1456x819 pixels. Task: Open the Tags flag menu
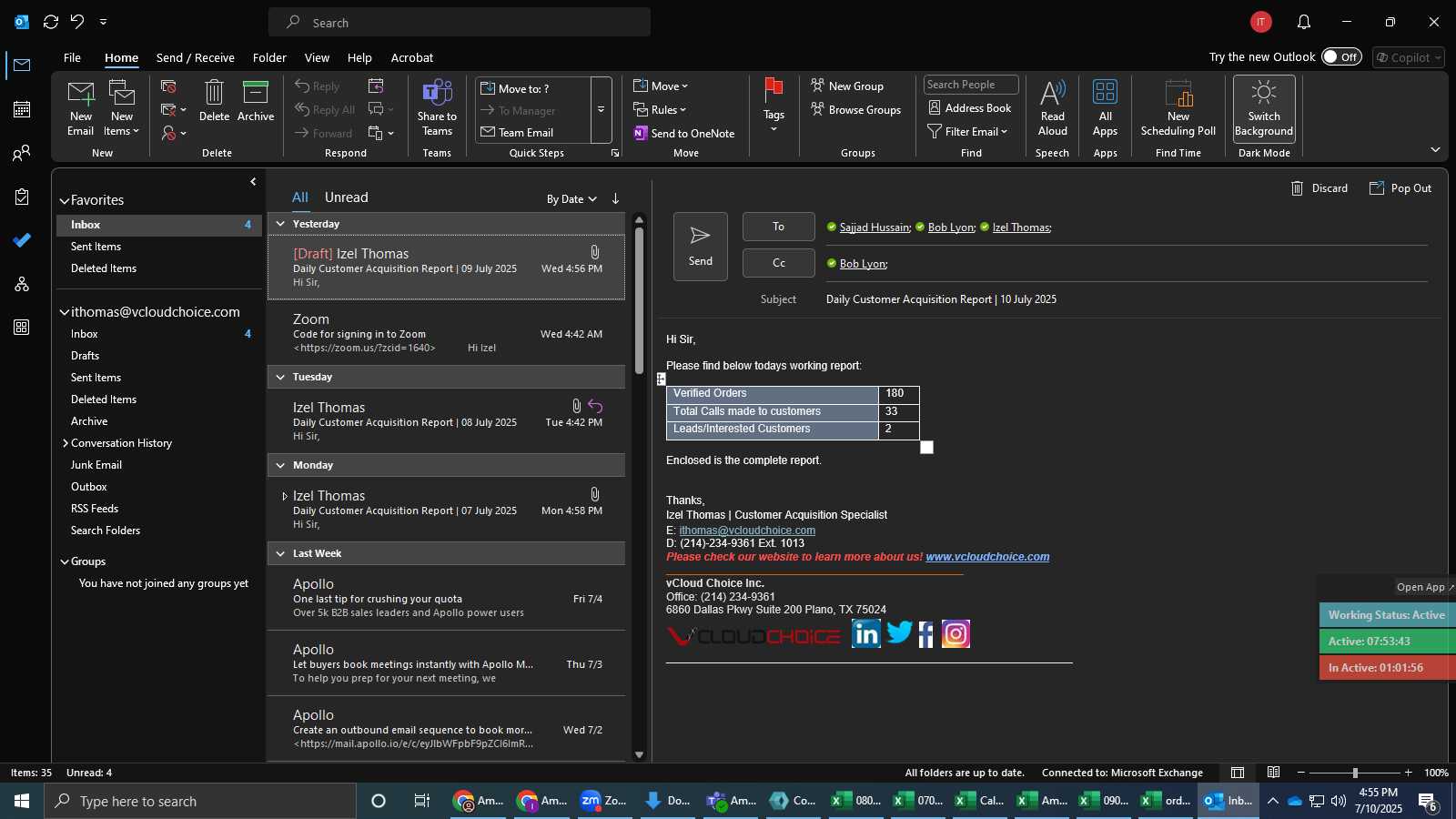(773, 106)
